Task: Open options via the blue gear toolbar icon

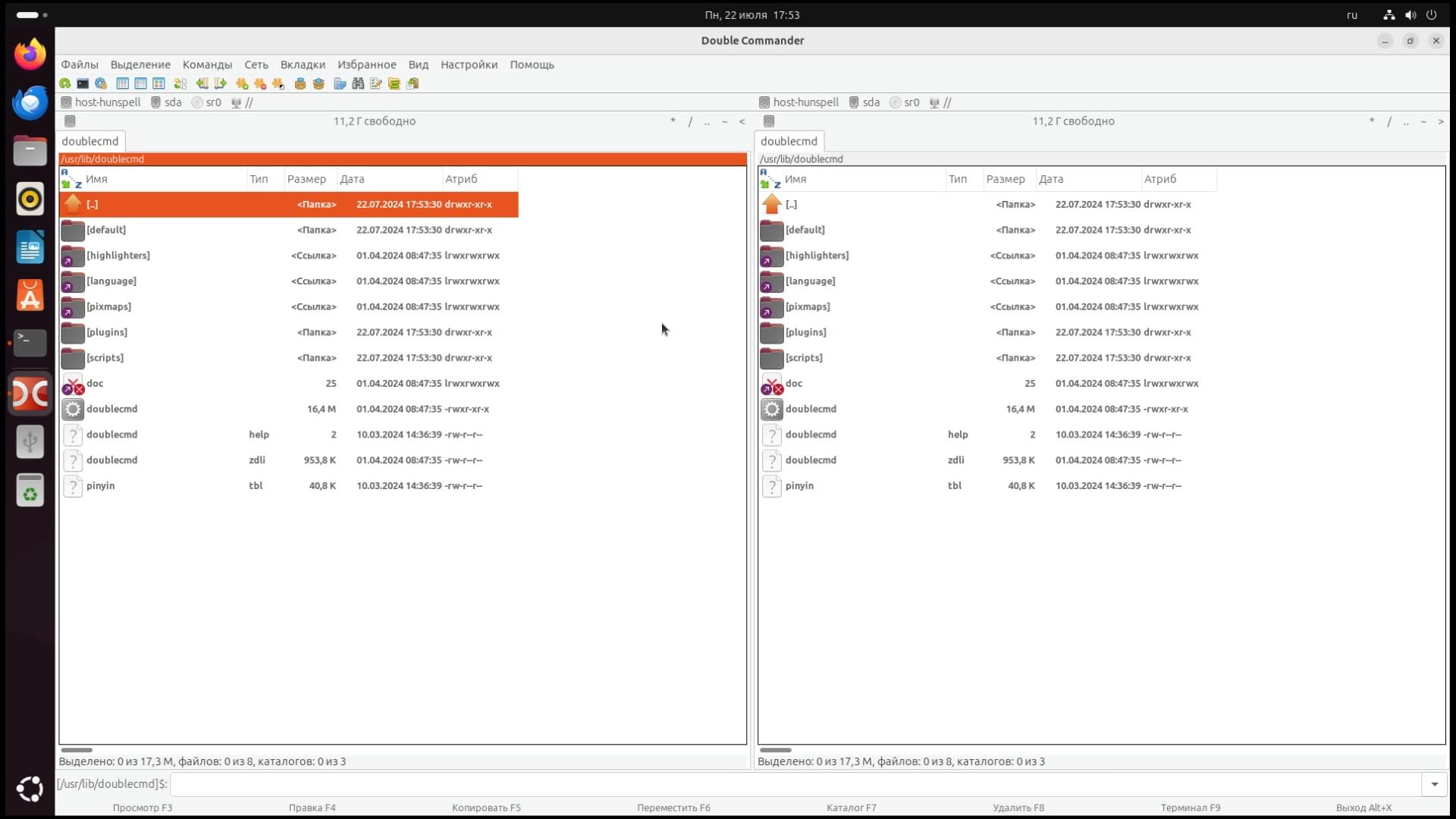Action: [101, 83]
